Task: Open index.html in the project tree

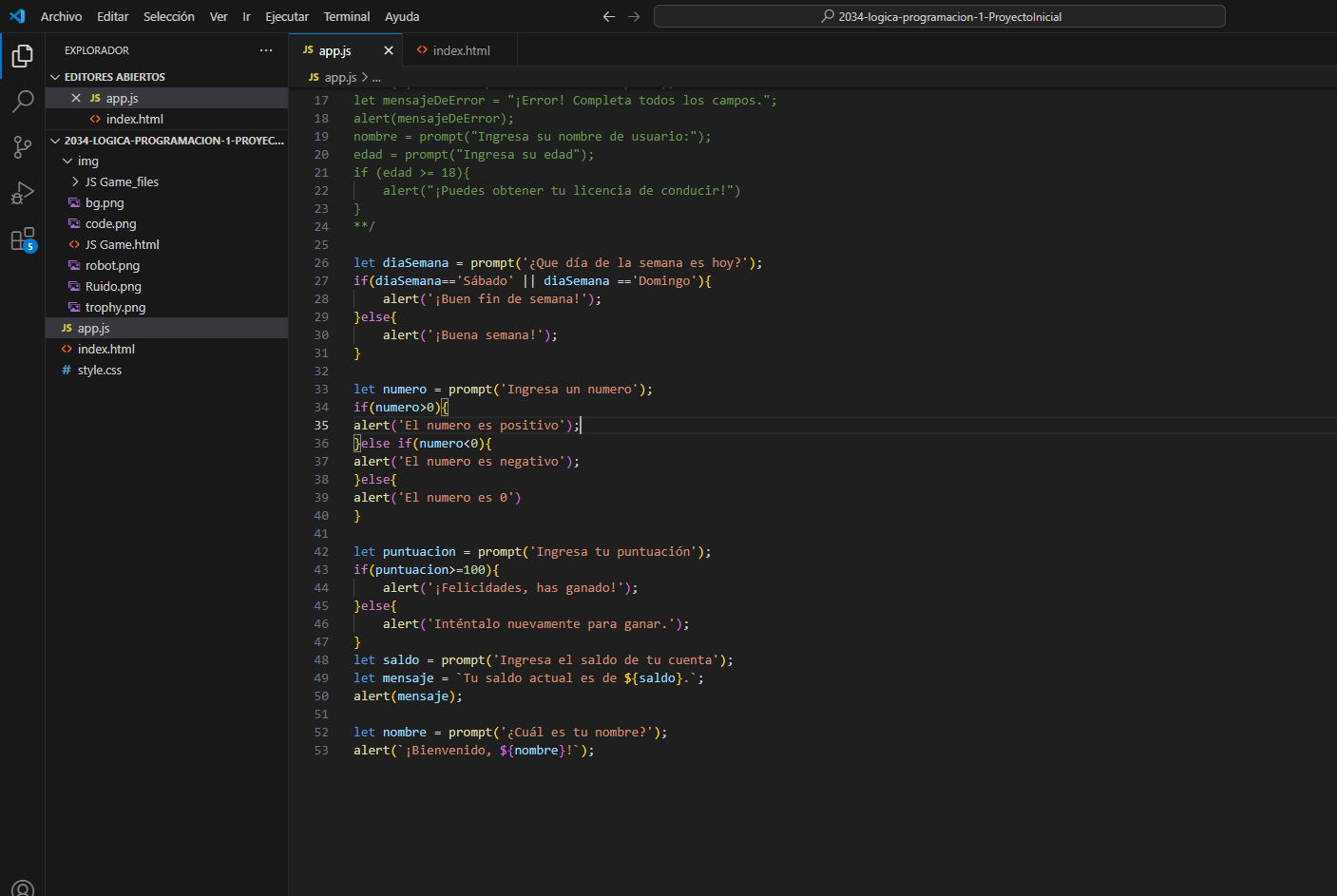Action: (x=106, y=349)
